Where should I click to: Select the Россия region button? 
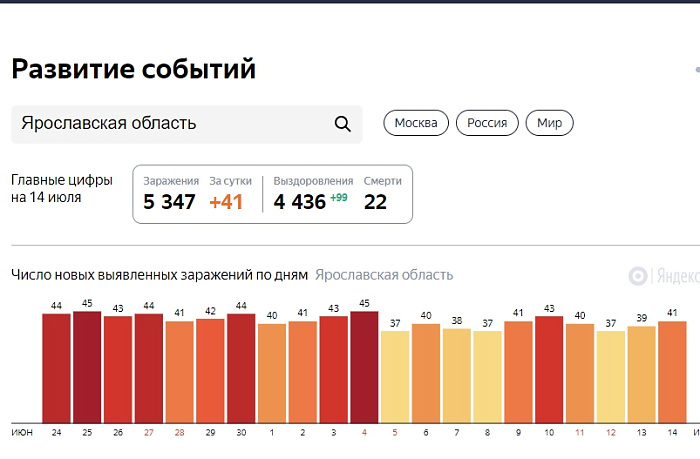(x=487, y=124)
